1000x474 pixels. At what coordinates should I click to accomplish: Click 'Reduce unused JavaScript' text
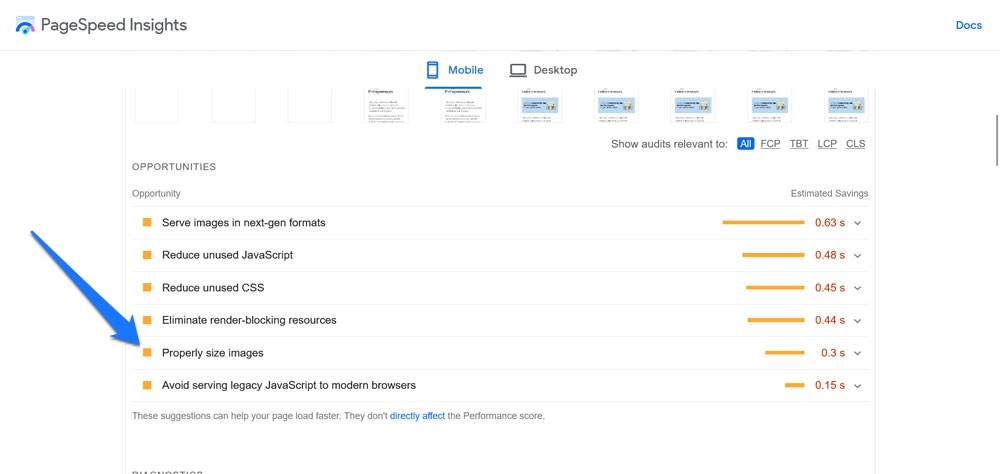point(228,255)
